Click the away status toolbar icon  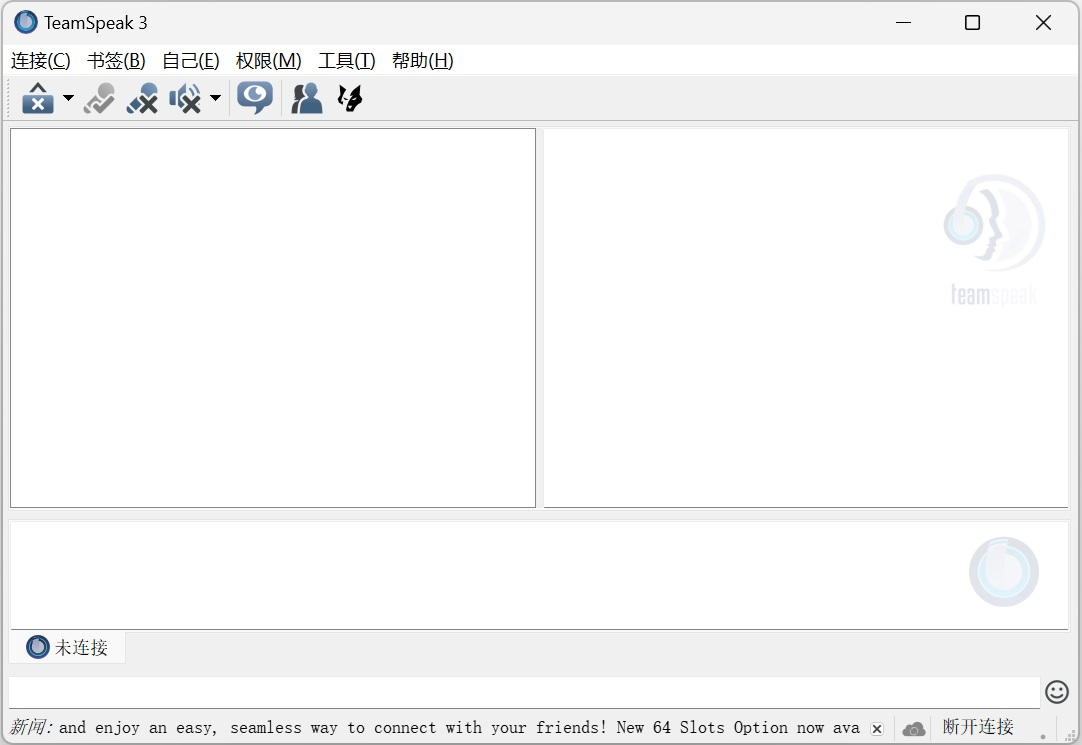(37, 98)
